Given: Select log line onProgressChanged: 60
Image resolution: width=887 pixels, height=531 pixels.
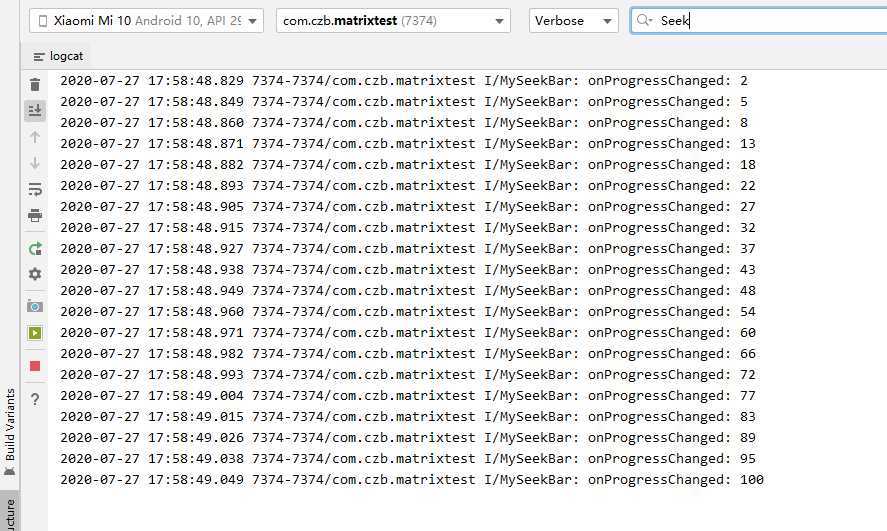Looking at the screenshot, I should click(x=408, y=333).
